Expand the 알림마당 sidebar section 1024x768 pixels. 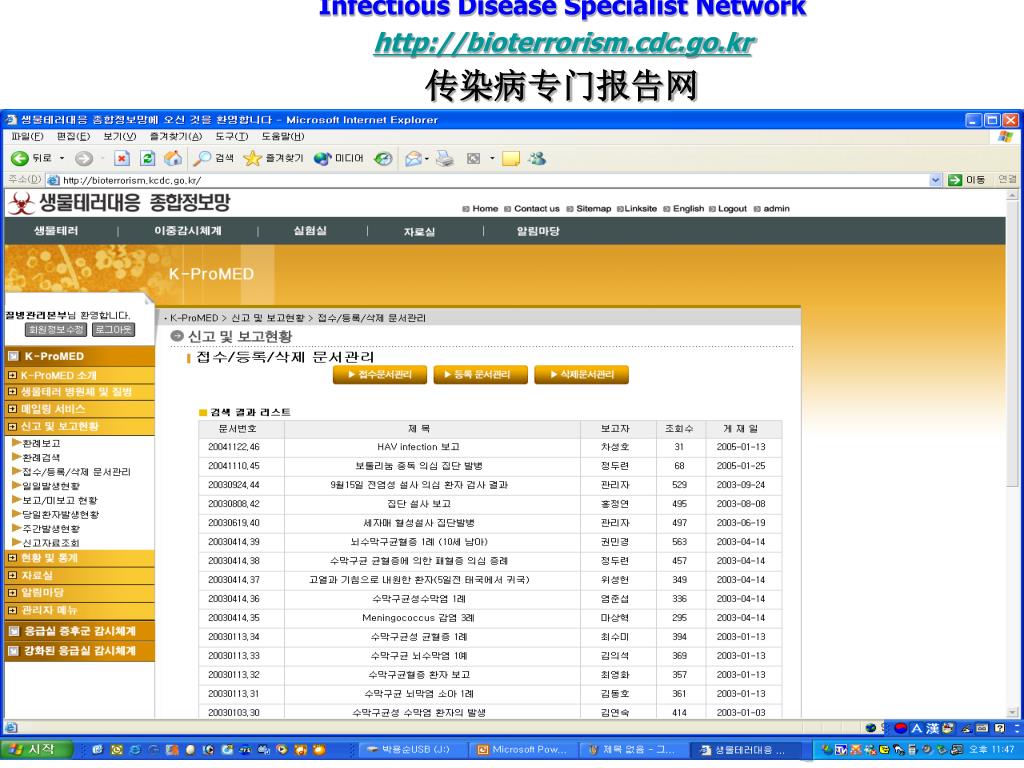pyautogui.click(x=79, y=593)
